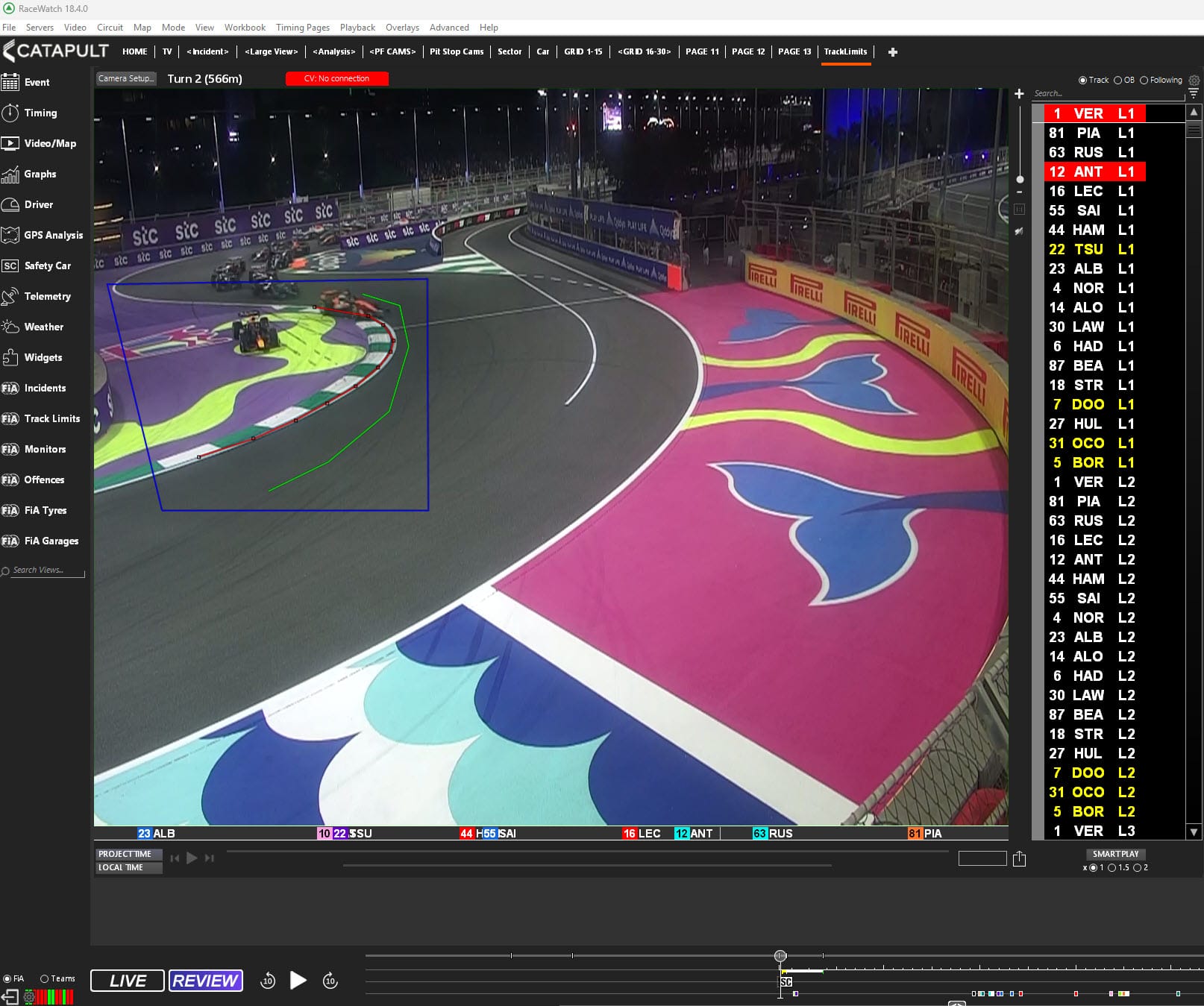The height and width of the screenshot is (1006, 1204).
Task: Switch to LIVE mode
Action: pyautogui.click(x=128, y=981)
